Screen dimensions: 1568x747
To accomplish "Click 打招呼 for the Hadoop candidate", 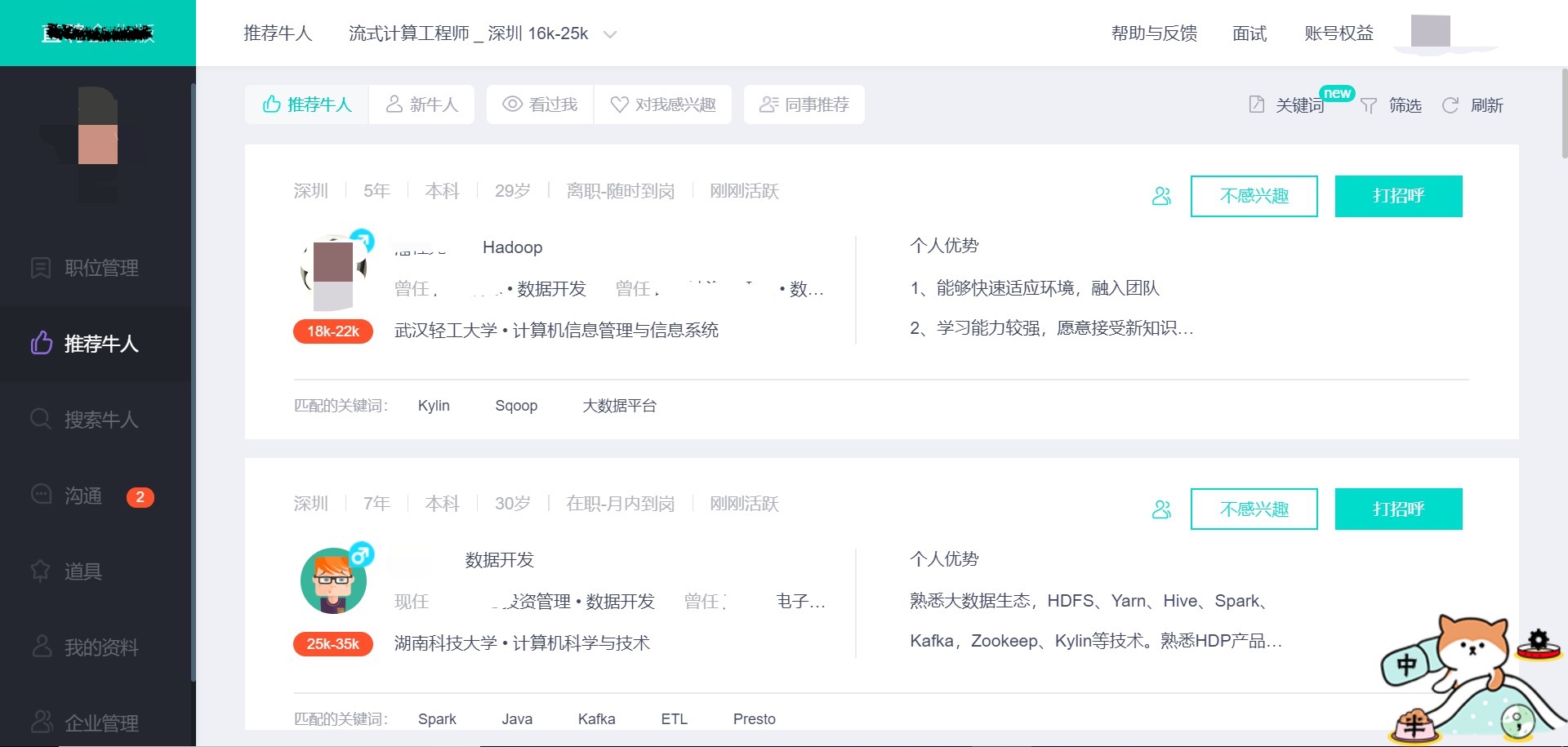I will (x=1398, y=196).
